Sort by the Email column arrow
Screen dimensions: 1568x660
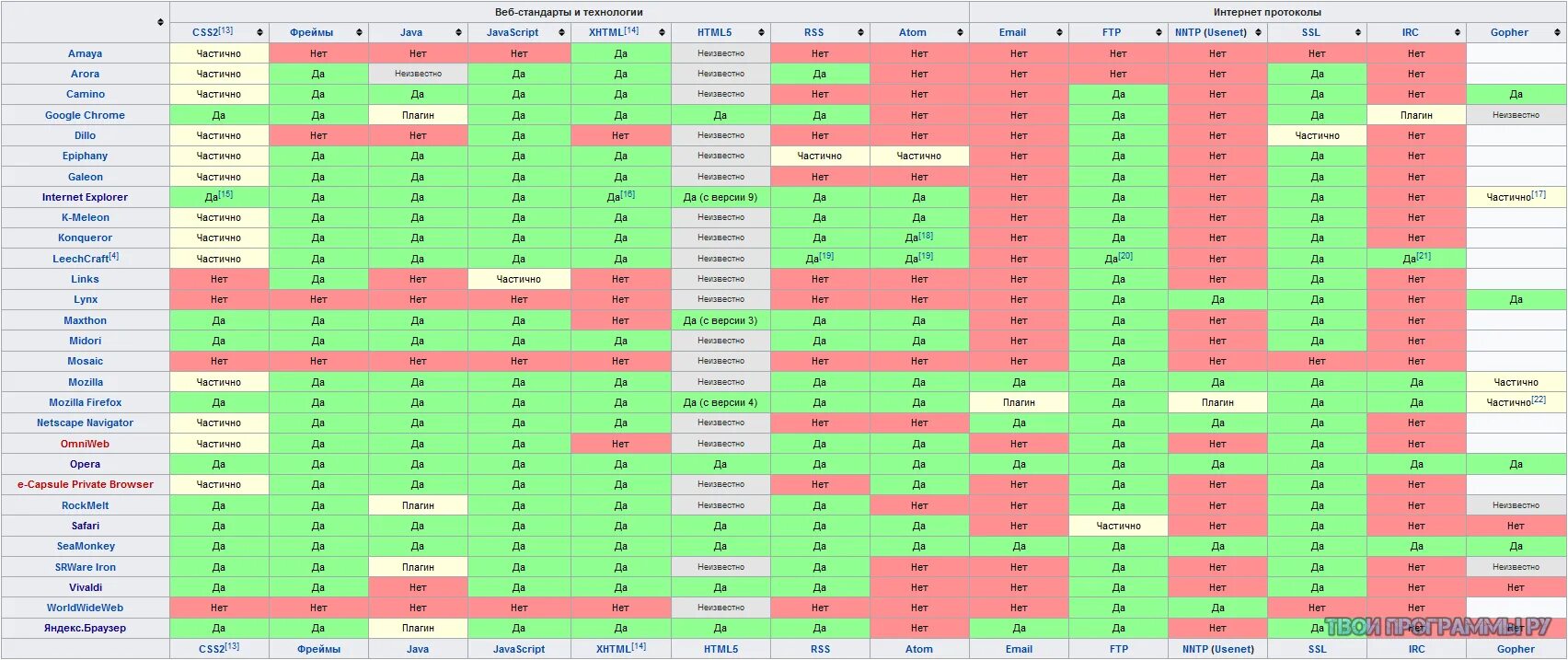click(x=1059, y=32)
